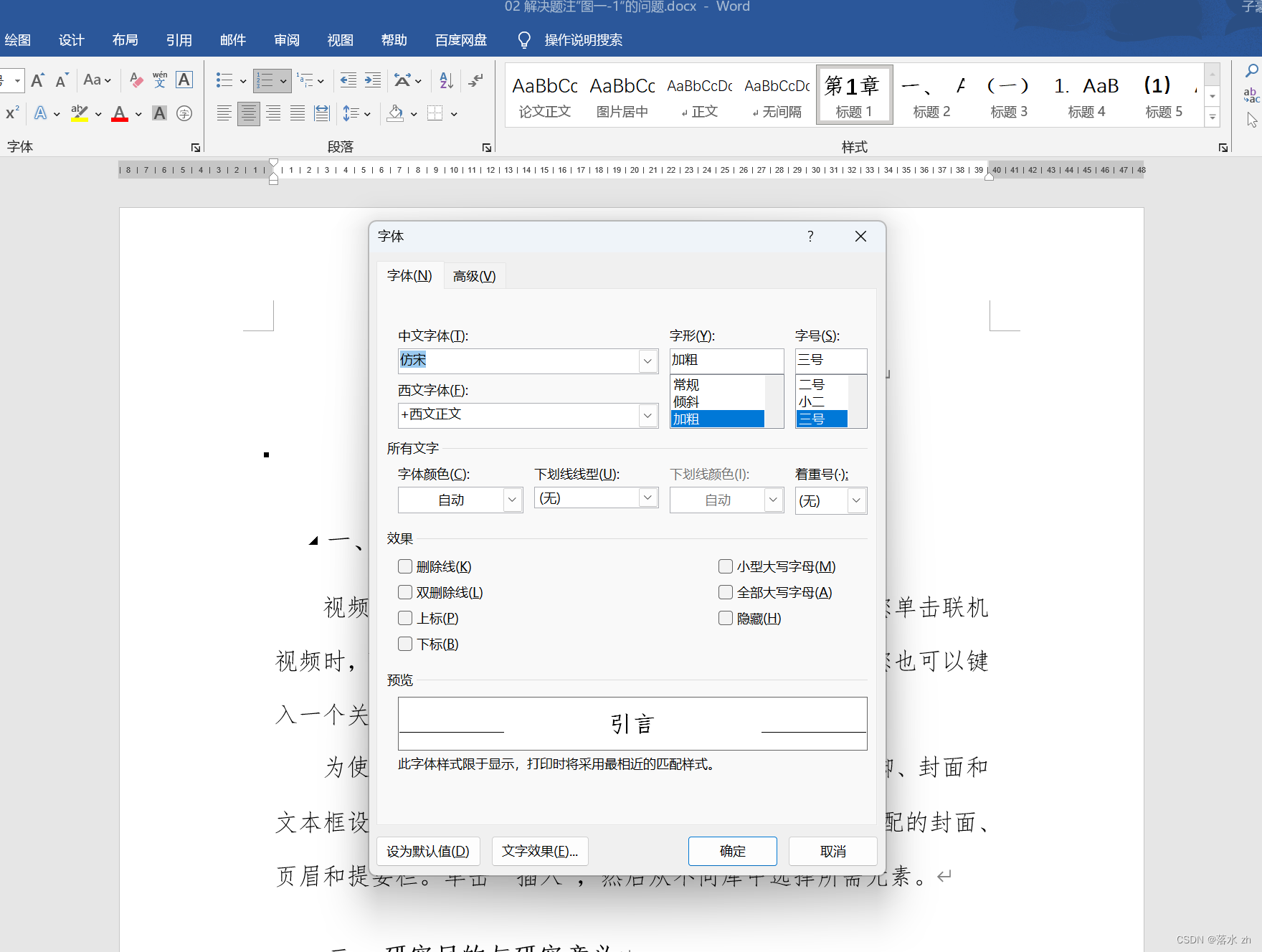Image resolution: width=1262 pixels, height=952 pixels.
Task: Expand the 西文字体 dropdown
Action: tap(647, 415)
